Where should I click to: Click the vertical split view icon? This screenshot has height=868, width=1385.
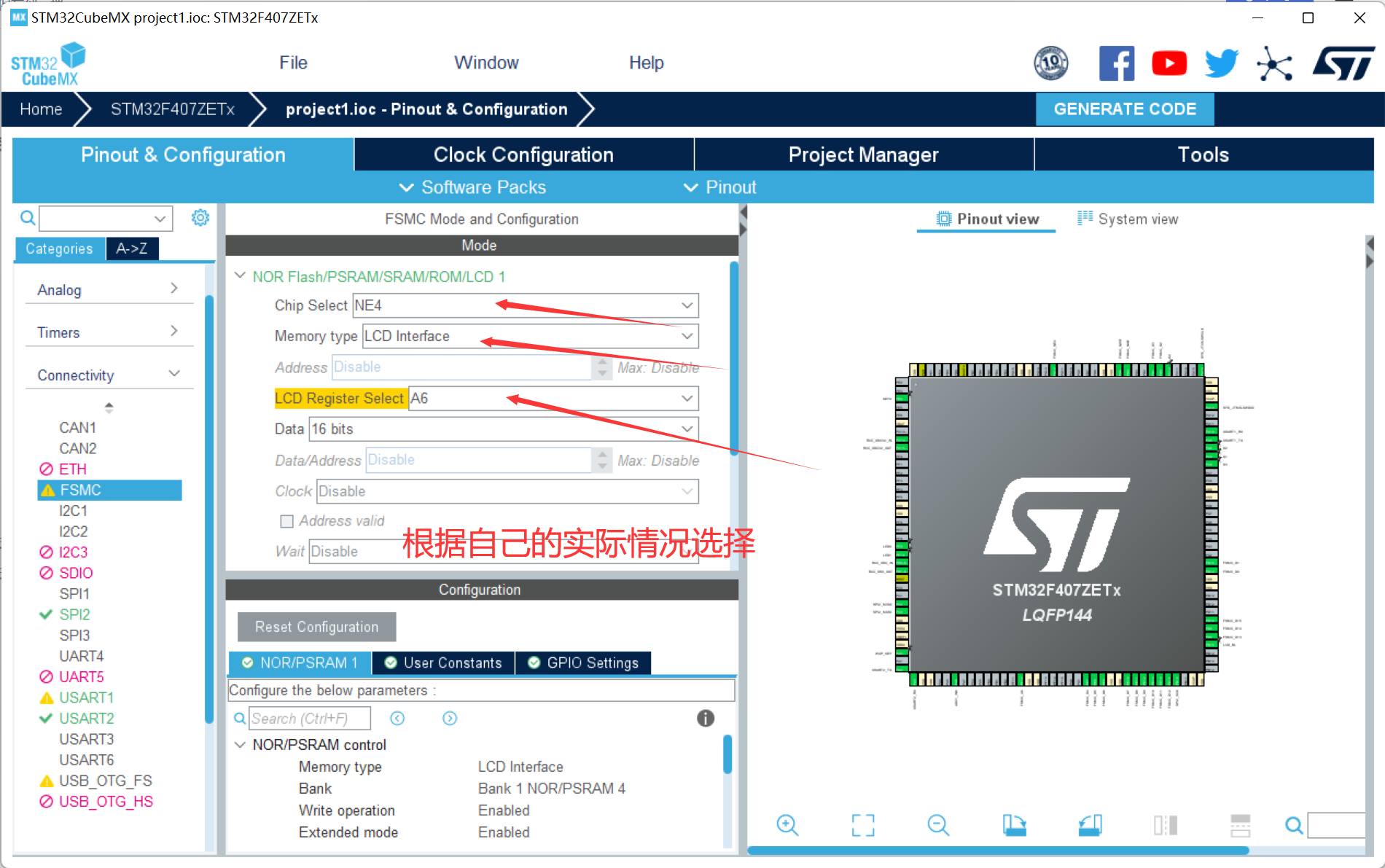(x=1165, y=825)
